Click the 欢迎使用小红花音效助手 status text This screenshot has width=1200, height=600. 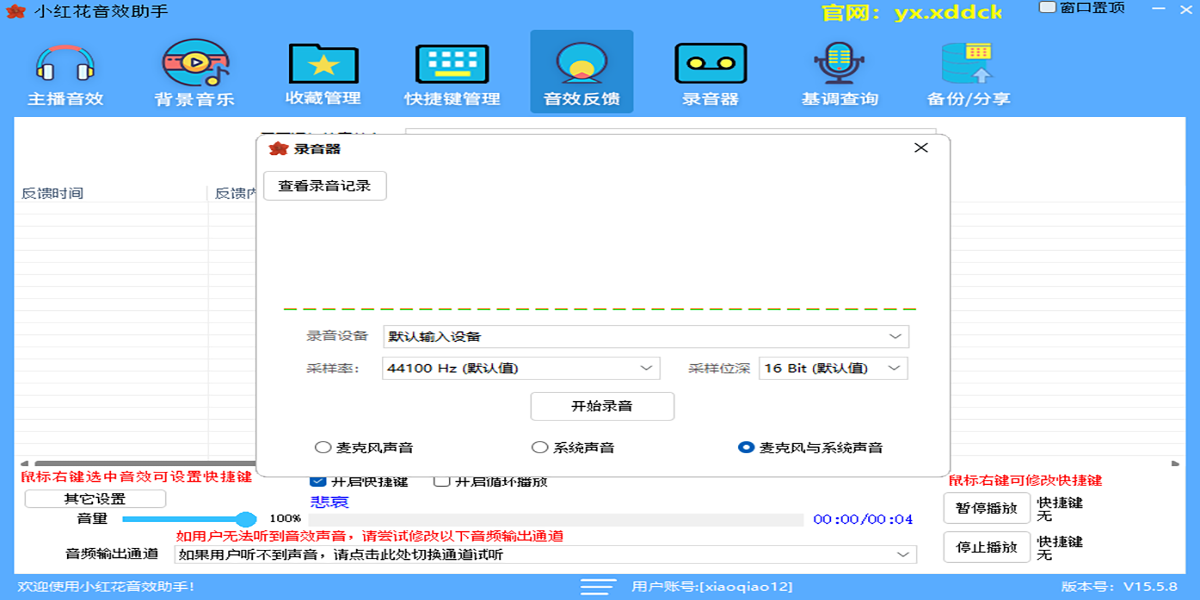(106, 586)
